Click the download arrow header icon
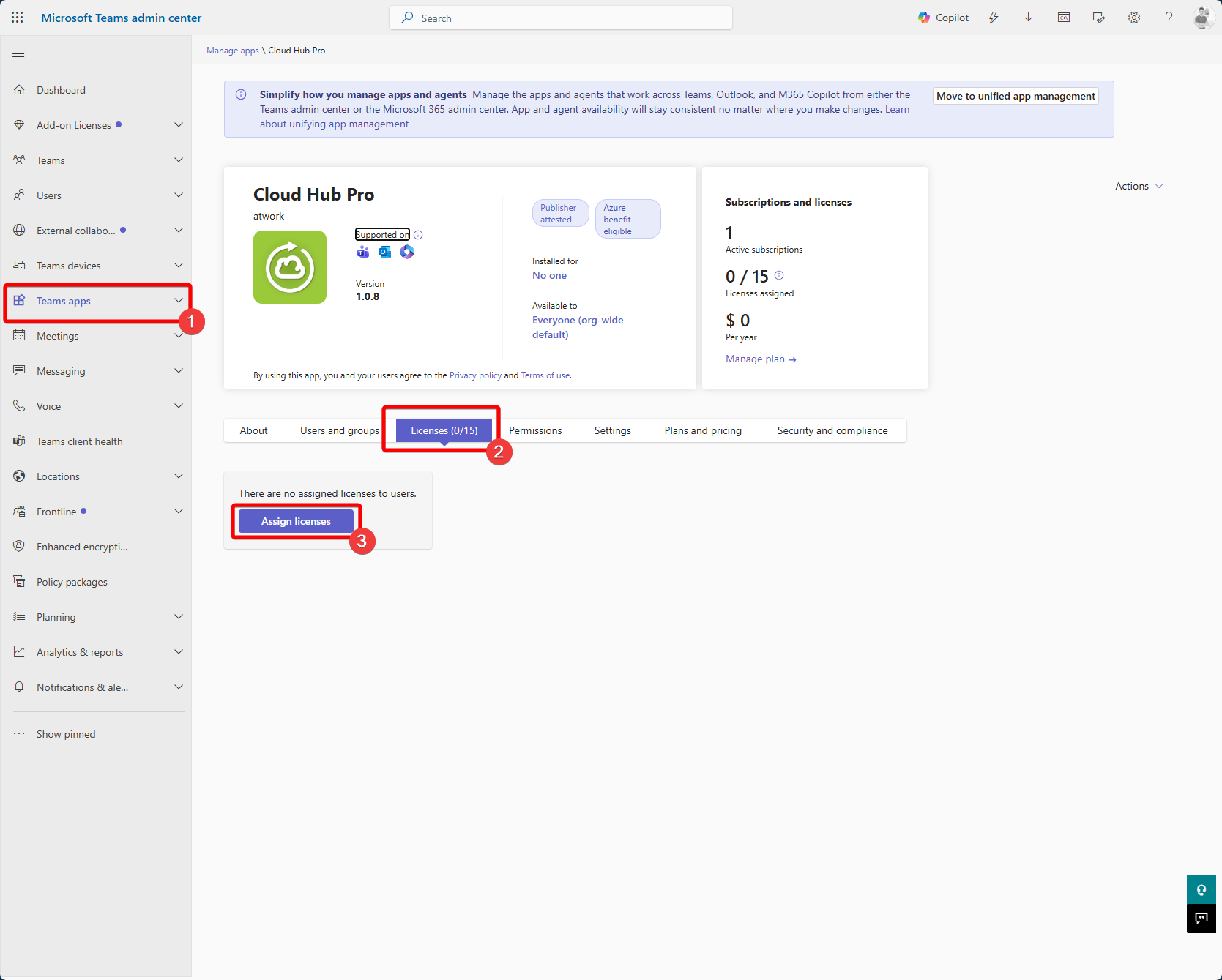 point(1028,18)
